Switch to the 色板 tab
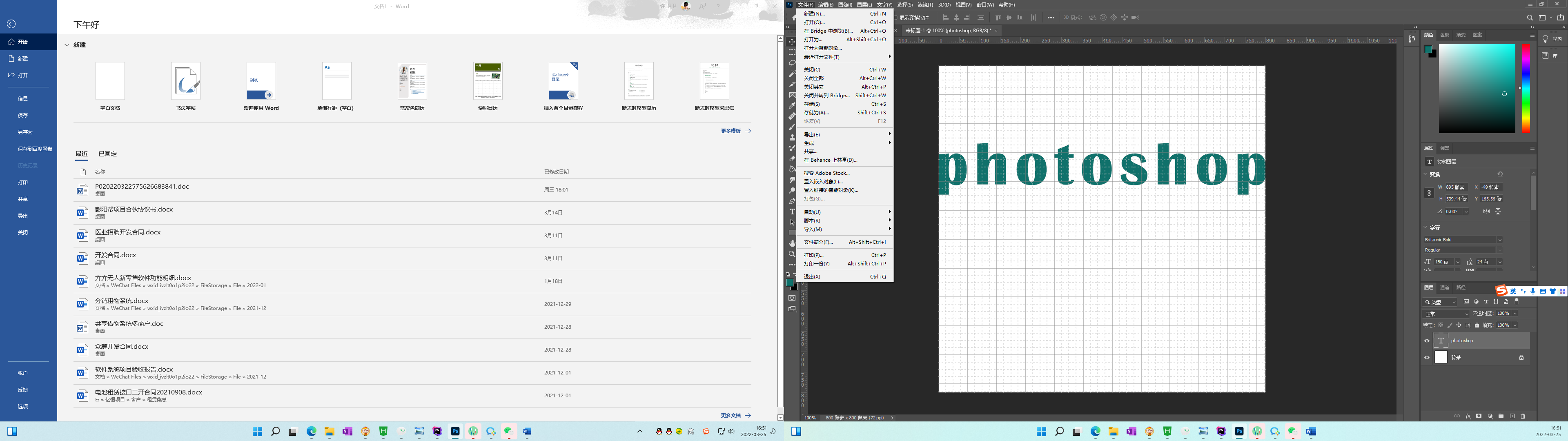The width and height of the screenshot is (1568, 441). point(1444,35)
